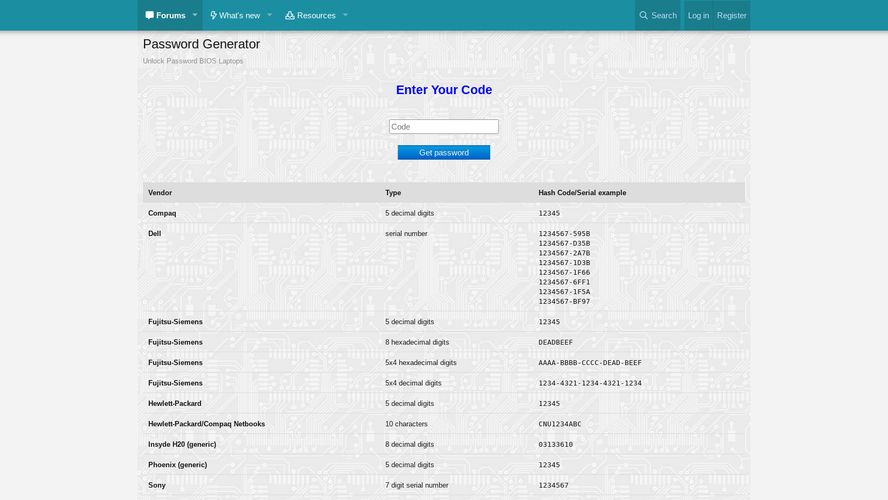The width and height of the screenshot is (888, 500).
Task: Select example serial 1234567-BF97
Action: (x=564, y=301)
